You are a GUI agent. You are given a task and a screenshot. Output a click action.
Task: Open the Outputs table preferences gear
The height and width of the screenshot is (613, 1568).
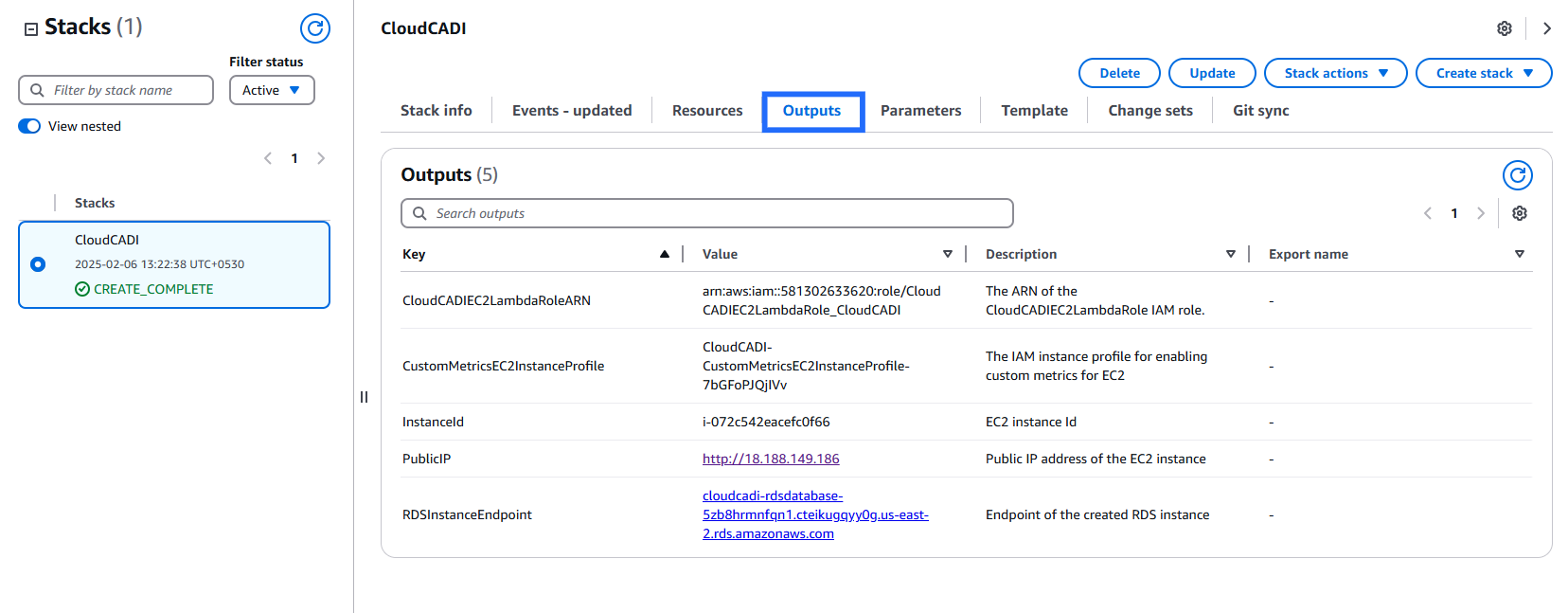(1519, 213)
